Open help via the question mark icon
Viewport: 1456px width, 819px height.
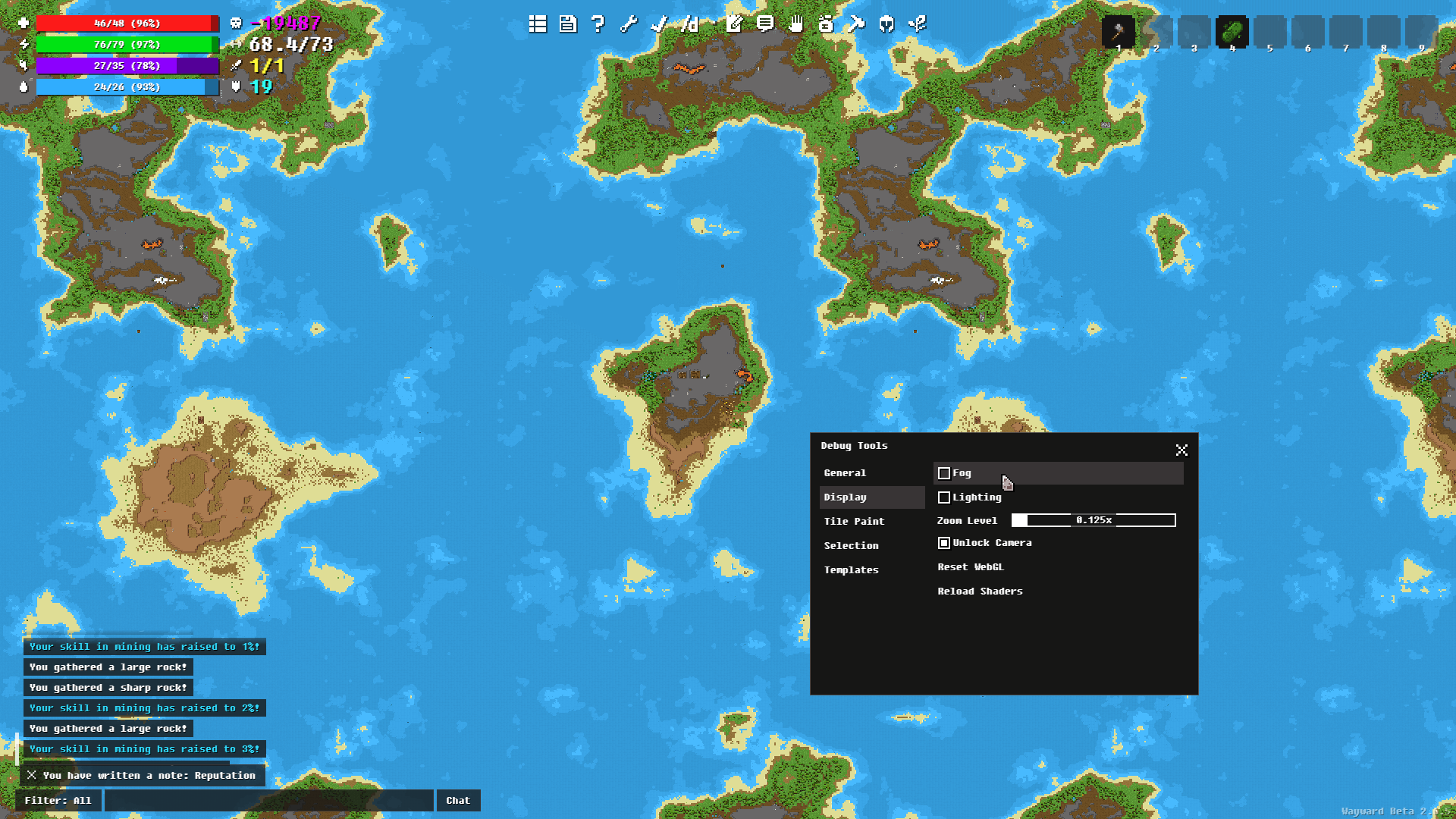598,24
